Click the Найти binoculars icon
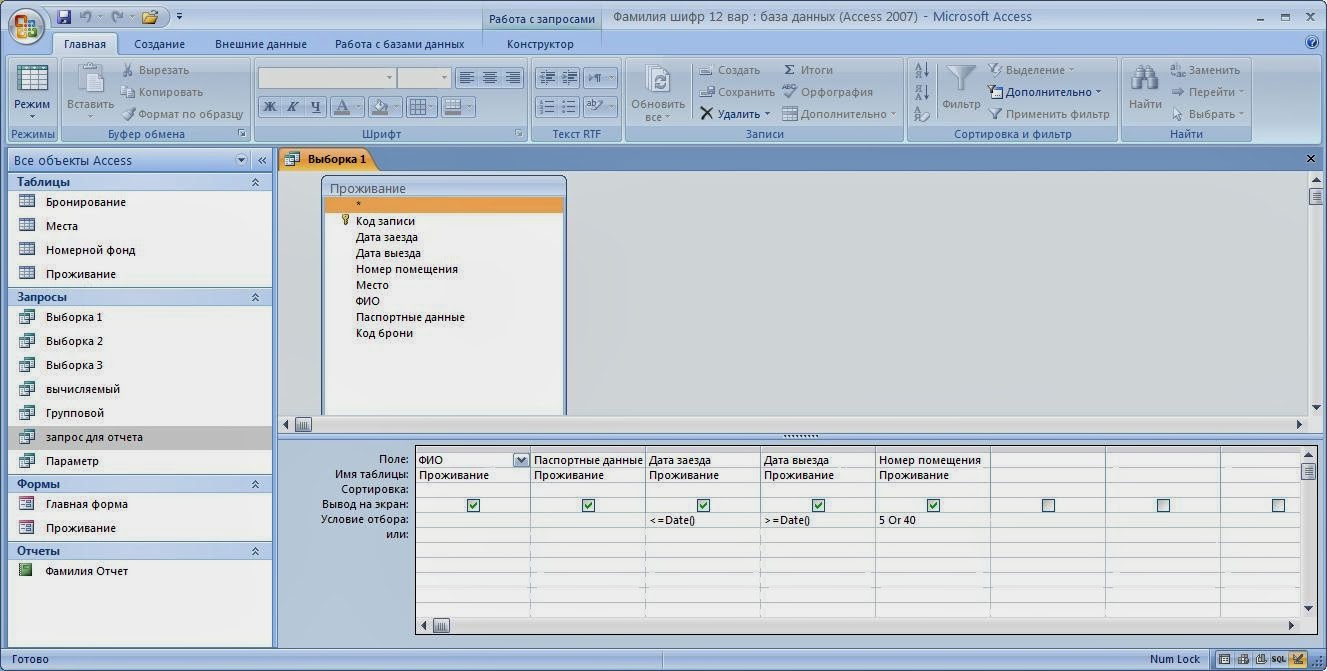The width and height of the screenshot is (1327, 671). tap(1145, 79)
